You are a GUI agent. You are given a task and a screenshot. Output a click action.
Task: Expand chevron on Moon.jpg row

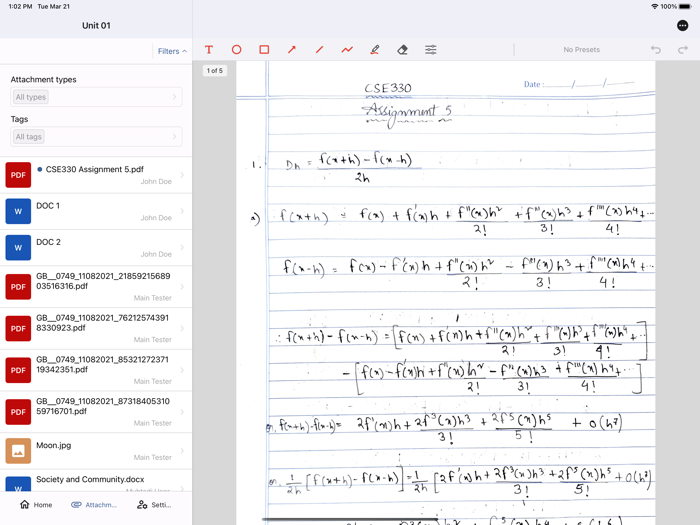point(182,451)
